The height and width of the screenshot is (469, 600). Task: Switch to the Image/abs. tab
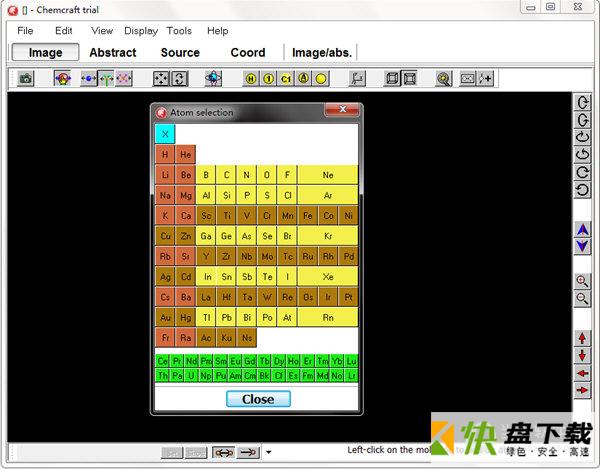click(x=321, y=52)
